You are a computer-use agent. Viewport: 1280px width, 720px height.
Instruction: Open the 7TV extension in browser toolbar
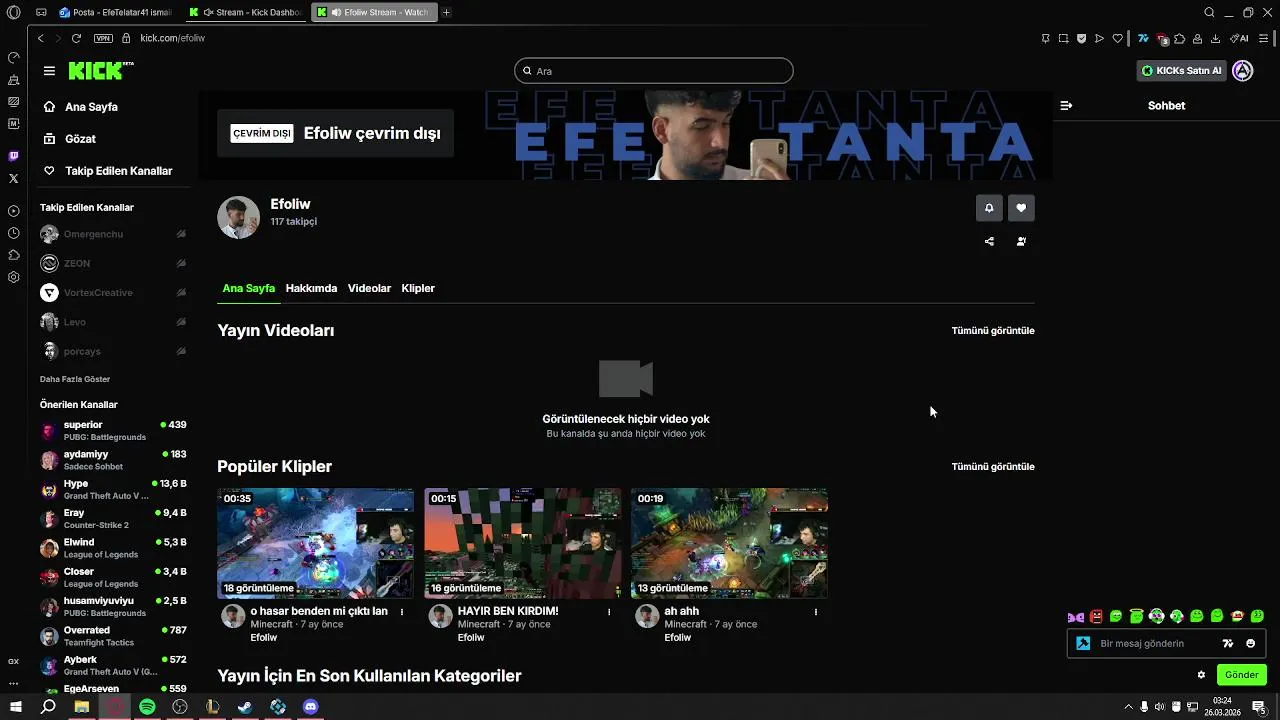[x=1143, y=38]
